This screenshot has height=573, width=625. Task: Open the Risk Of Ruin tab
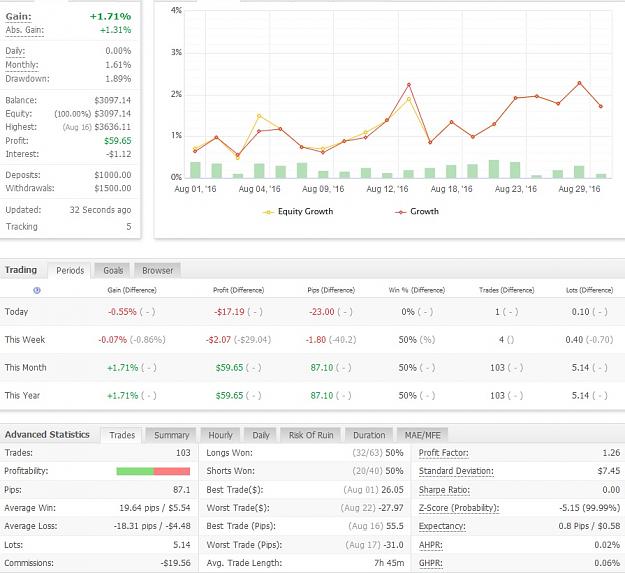(311, 435)
